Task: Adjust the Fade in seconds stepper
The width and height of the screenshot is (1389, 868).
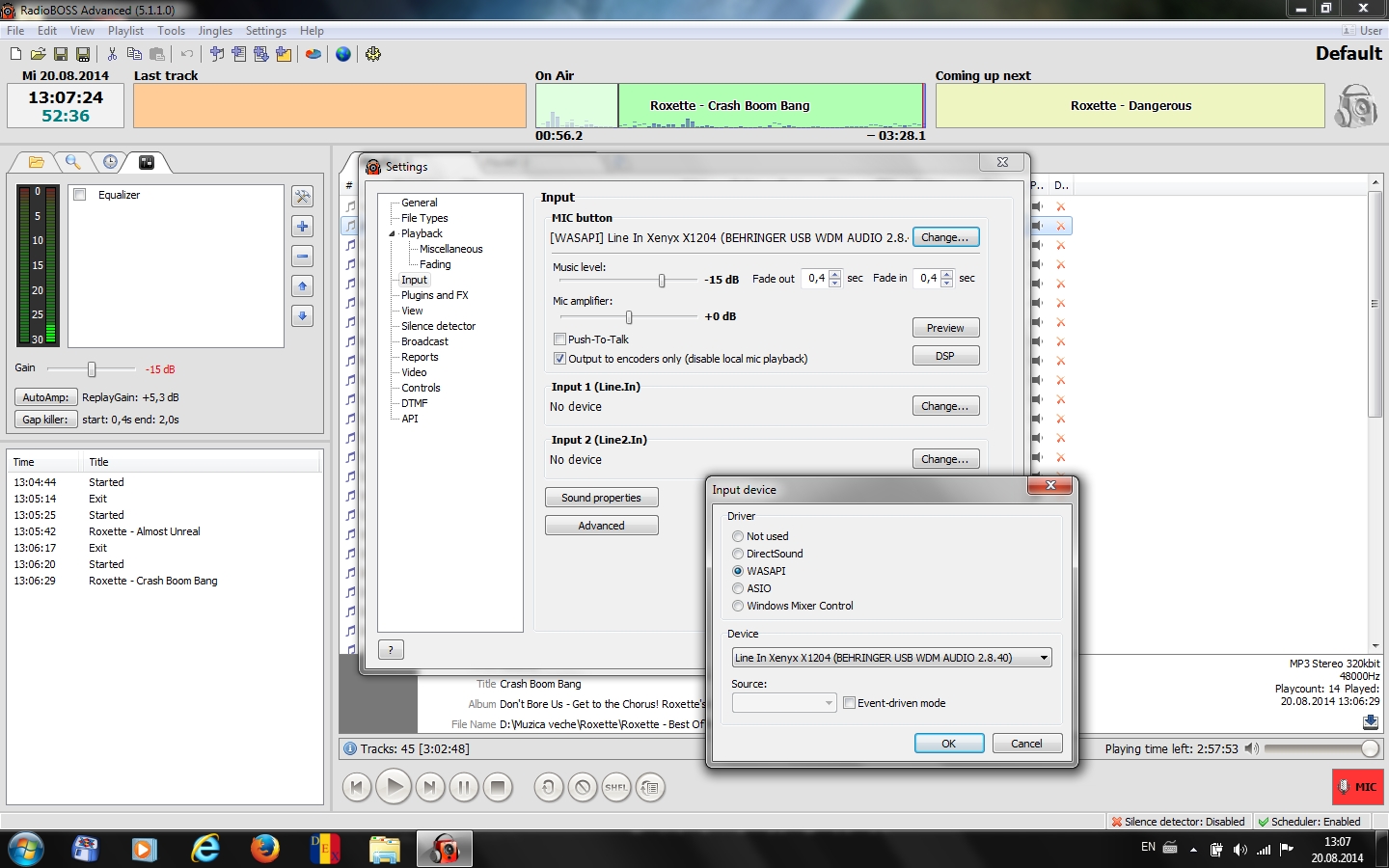Action: [x=947, y=278]
